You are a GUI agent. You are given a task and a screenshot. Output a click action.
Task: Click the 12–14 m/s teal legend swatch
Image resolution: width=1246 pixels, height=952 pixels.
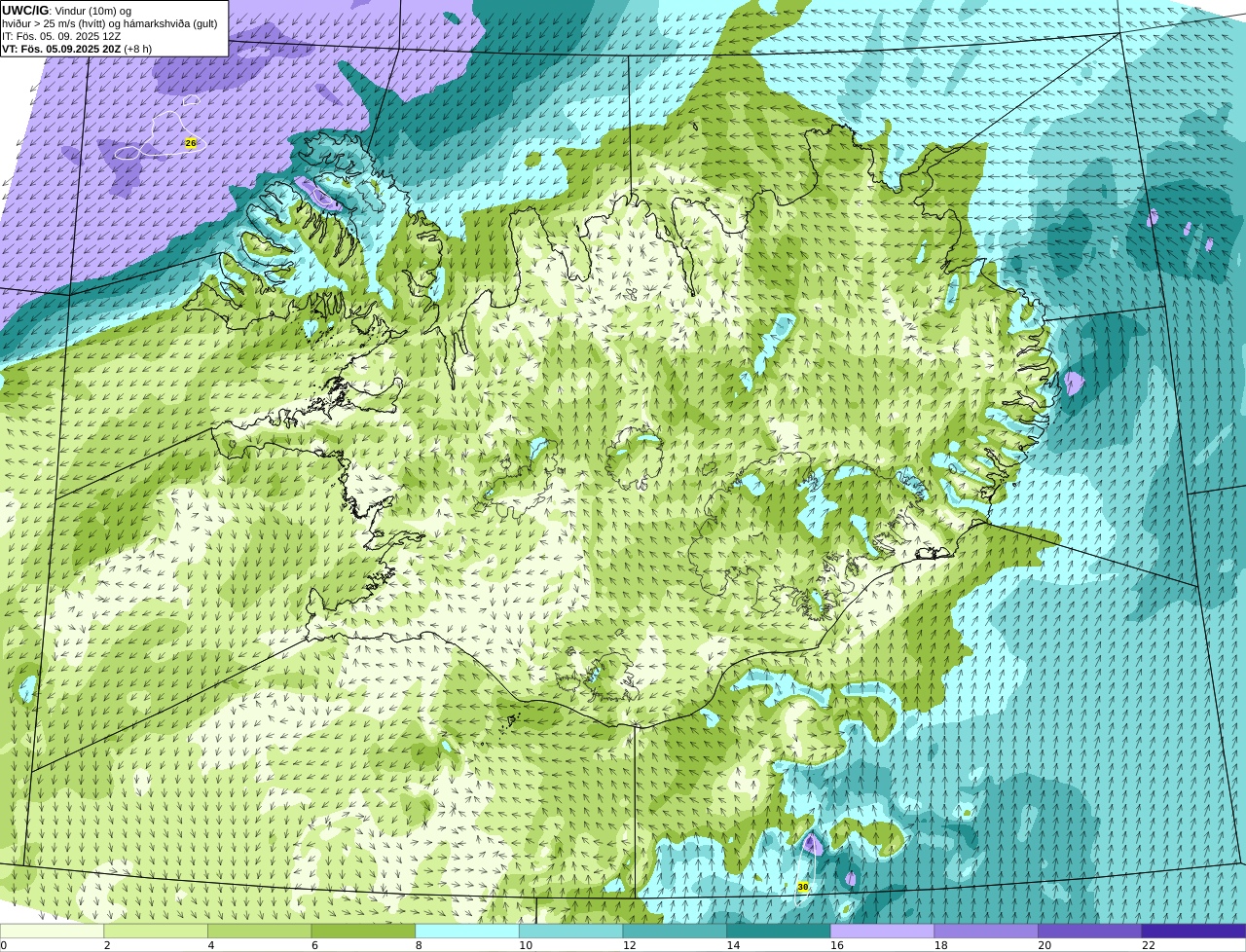[x=675, y=931]
